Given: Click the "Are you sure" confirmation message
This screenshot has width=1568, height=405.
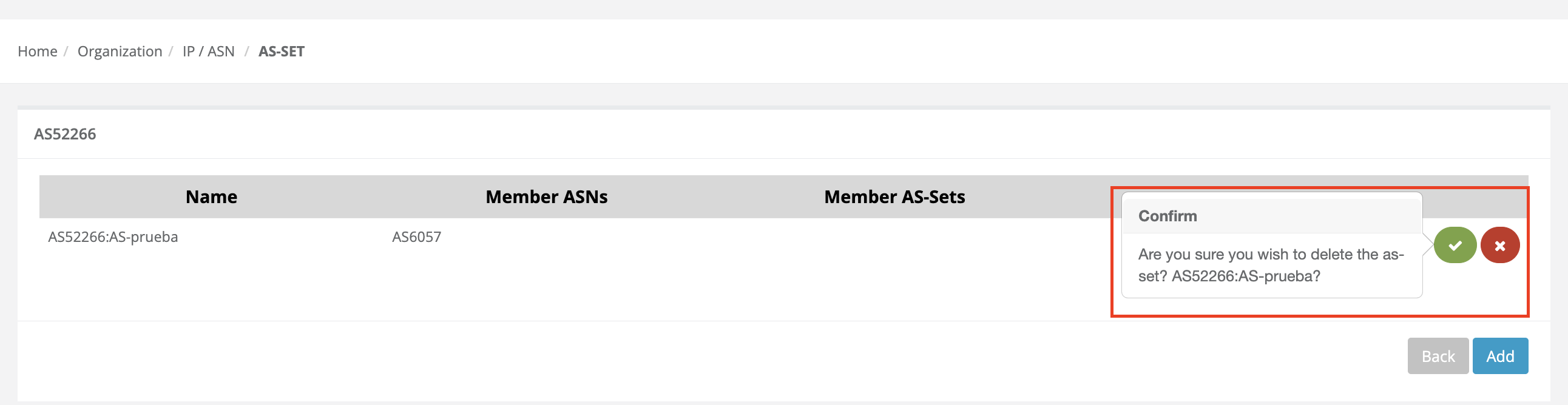Looking at the screenshot, I should (1270, 254).
